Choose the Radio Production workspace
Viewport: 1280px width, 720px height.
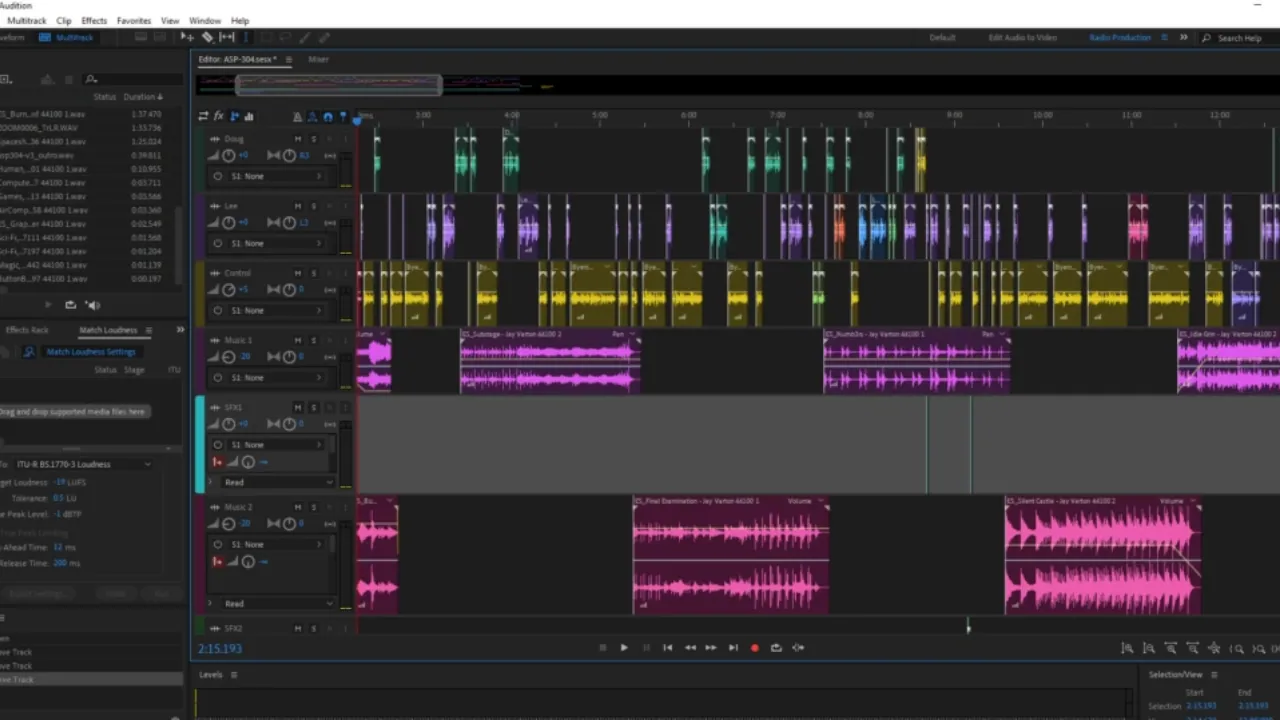tap(1120, 38)
